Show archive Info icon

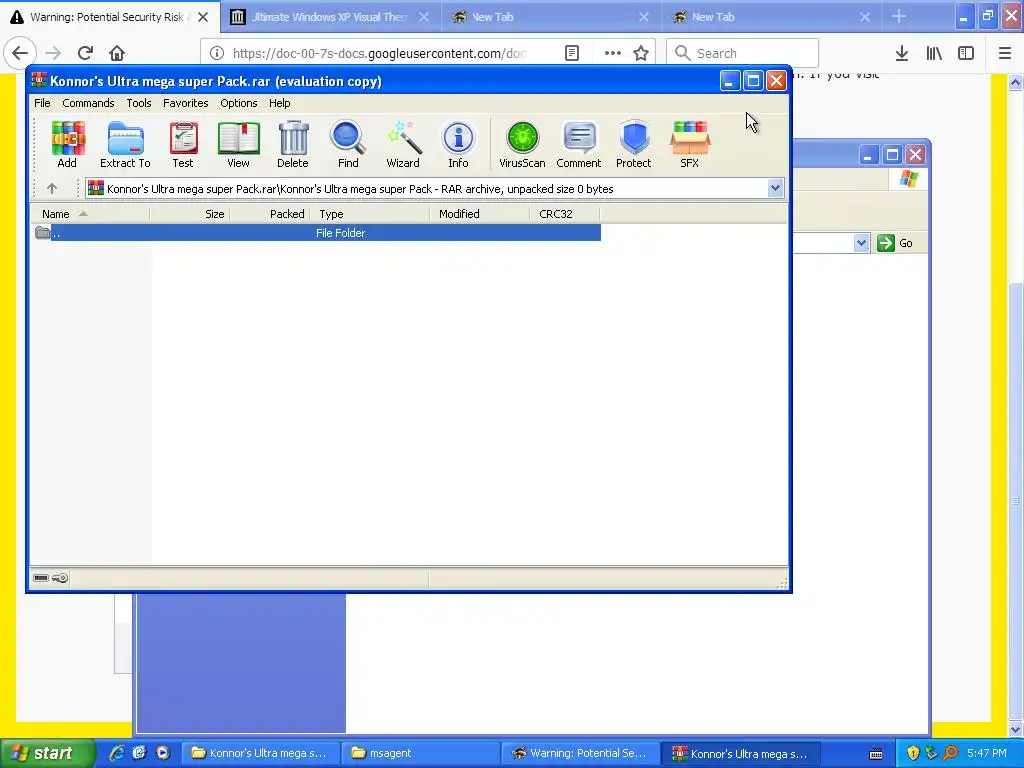click(458, 144)
